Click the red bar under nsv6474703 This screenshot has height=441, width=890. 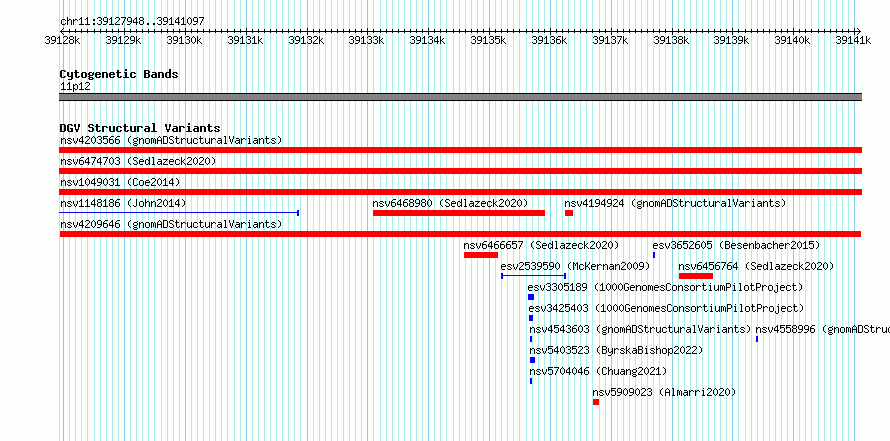click(x=461, y=171)
